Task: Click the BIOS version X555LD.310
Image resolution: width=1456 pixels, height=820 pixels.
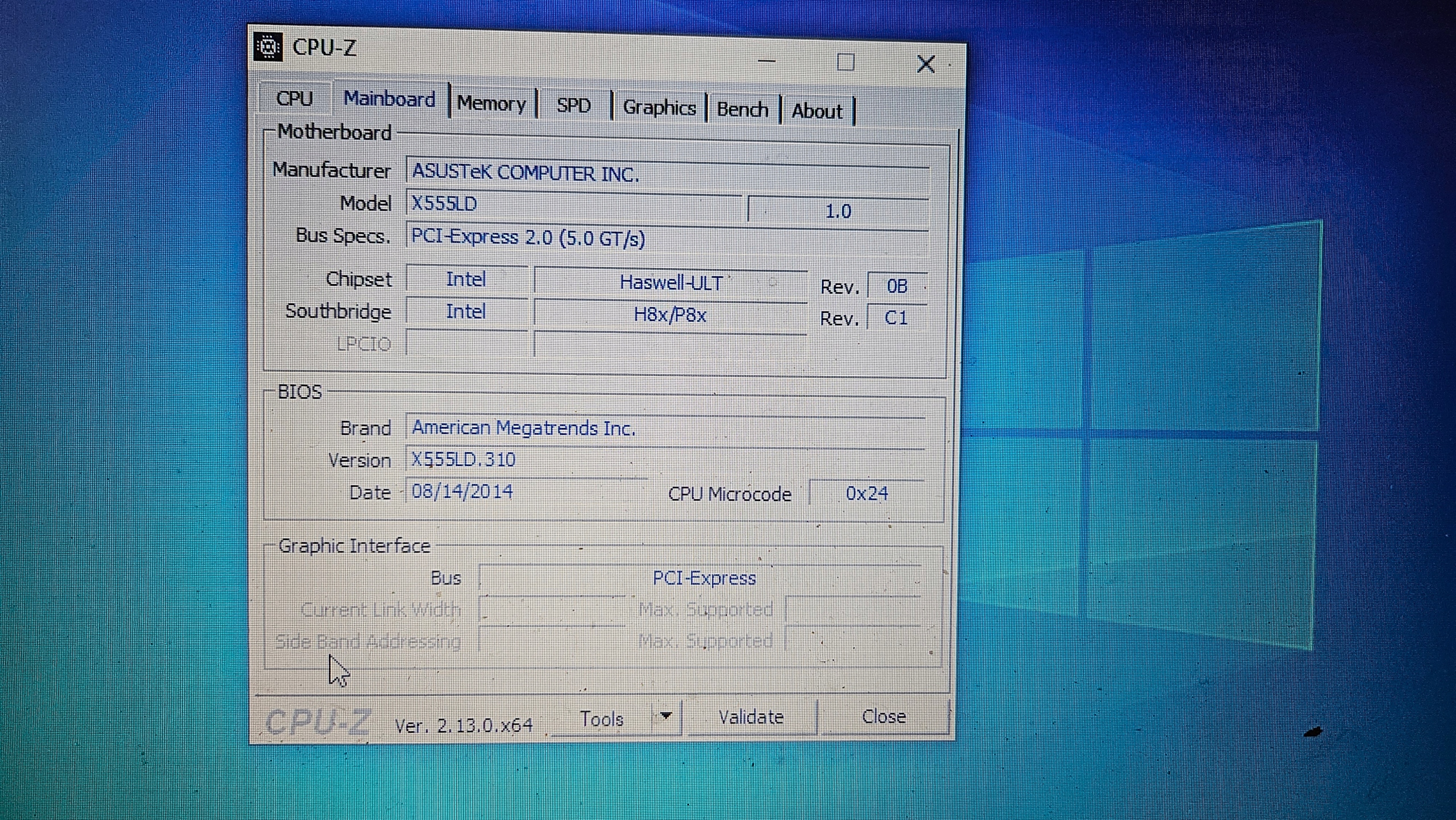Action: click(x=464, y=459)
